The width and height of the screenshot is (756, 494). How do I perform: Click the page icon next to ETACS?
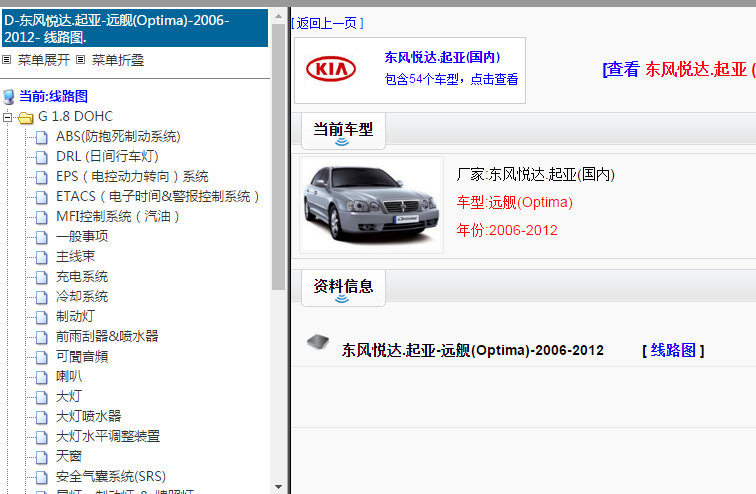point(42,197)
